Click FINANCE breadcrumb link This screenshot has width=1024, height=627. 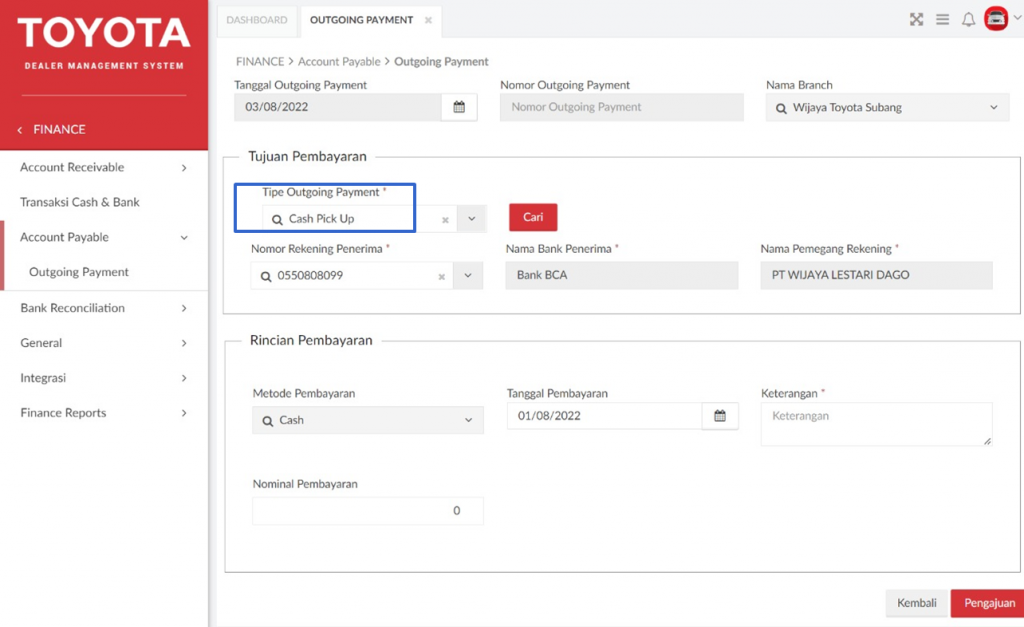[x=260, y=61]
